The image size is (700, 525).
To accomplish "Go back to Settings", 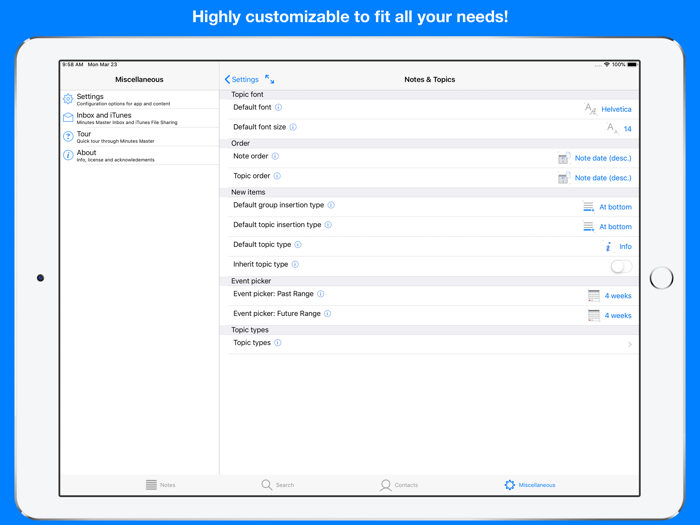I will [242, 80].
